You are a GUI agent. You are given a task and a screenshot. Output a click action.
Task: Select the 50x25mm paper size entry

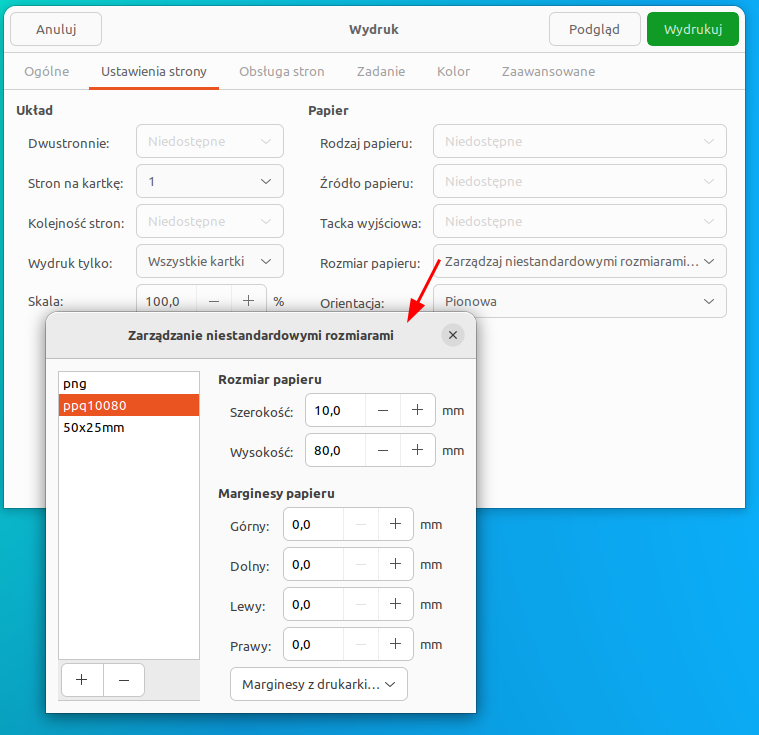pyautogui.click(x=94, y=427)
